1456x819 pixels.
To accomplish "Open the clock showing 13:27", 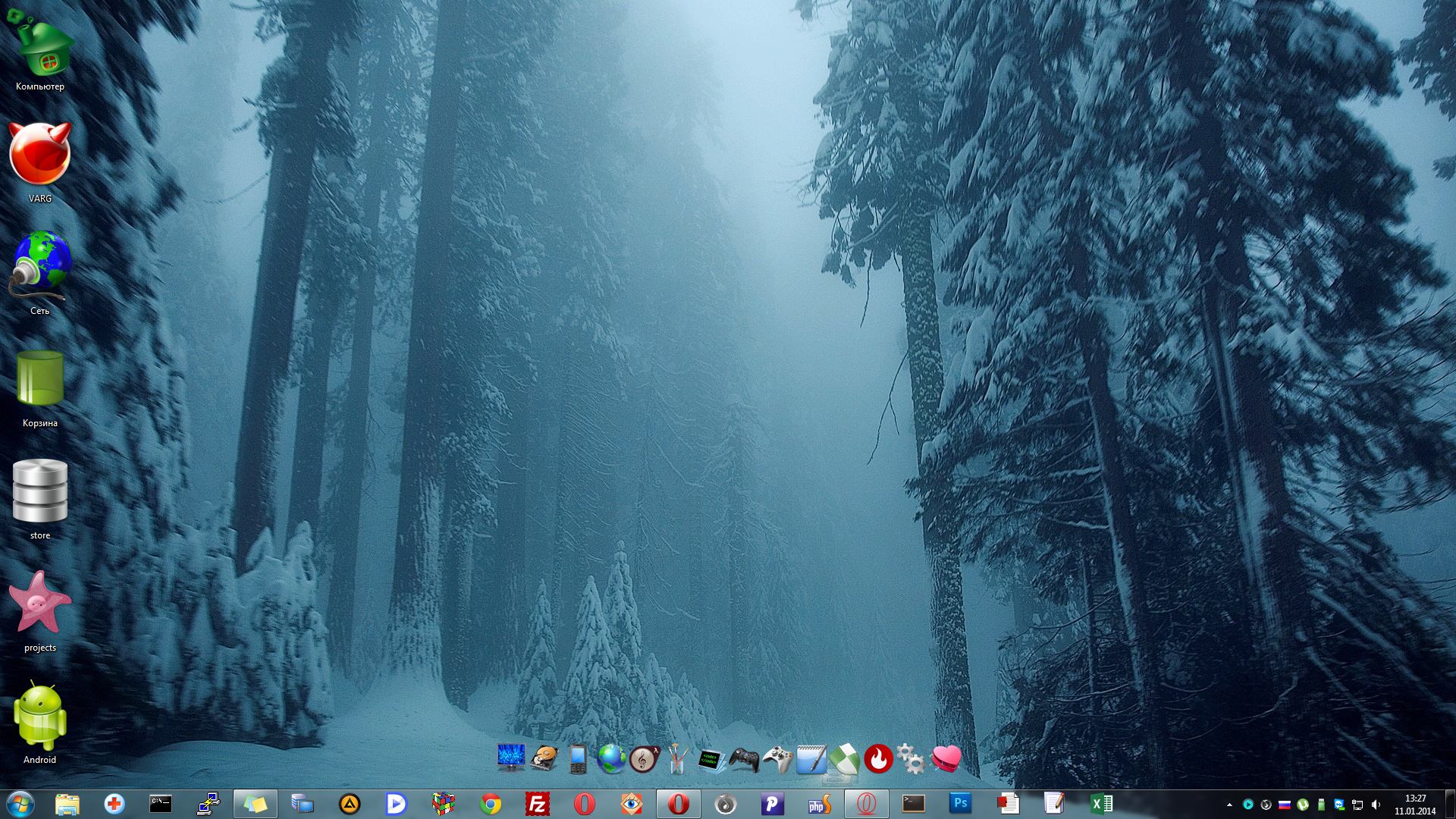I will point(1414,804).
